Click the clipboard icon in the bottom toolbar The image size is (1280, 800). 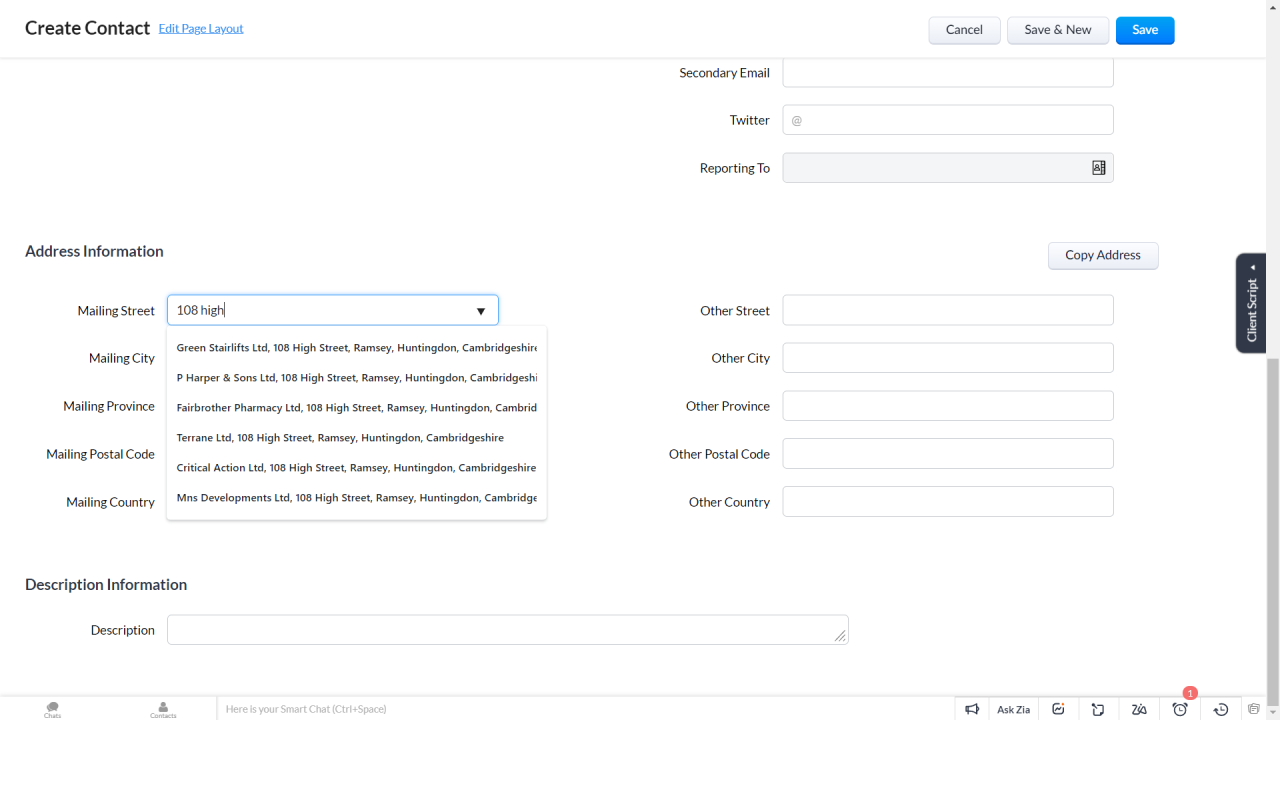[x=1254, y=708]
